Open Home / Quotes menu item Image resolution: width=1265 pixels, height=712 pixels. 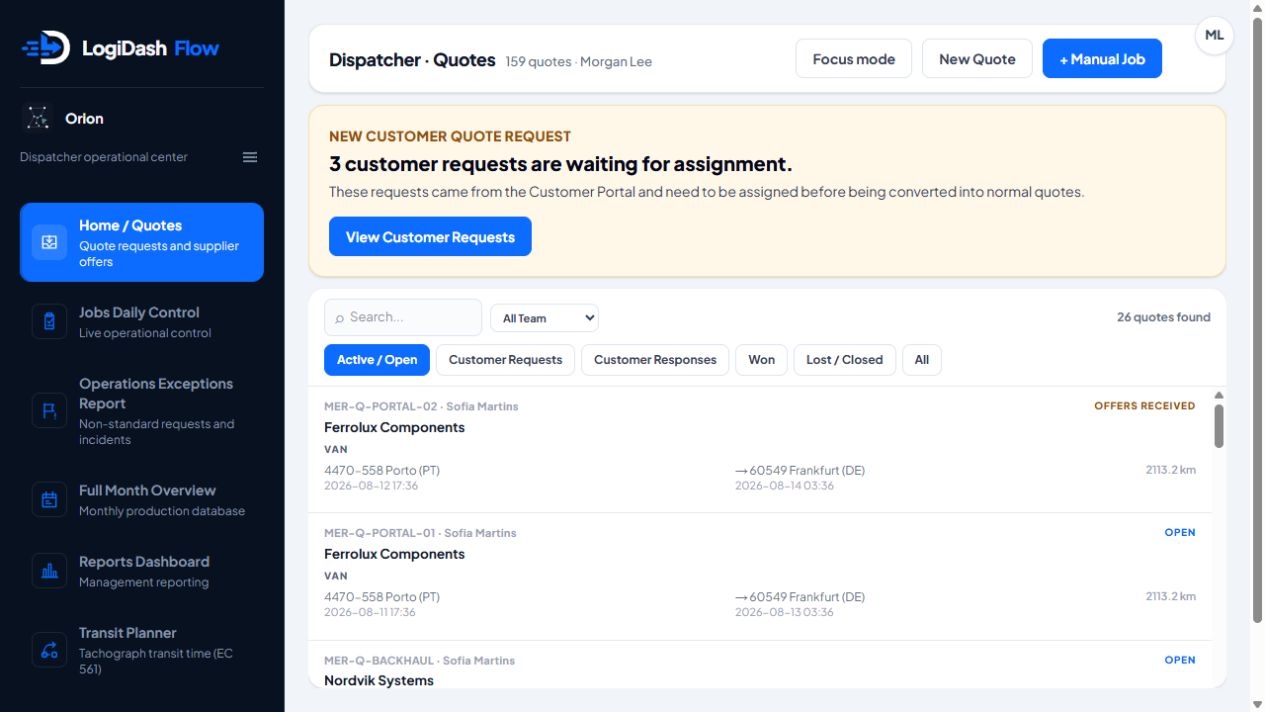pos(142,242)
